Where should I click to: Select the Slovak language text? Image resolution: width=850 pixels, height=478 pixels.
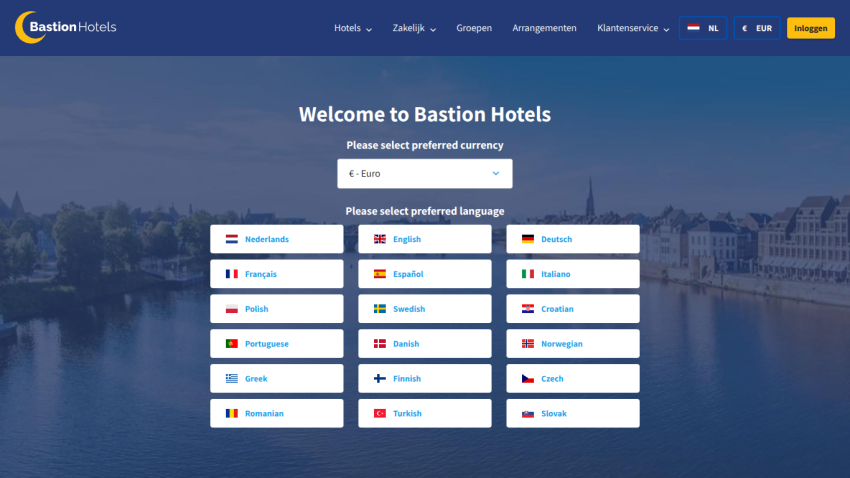tap(553, 414)
